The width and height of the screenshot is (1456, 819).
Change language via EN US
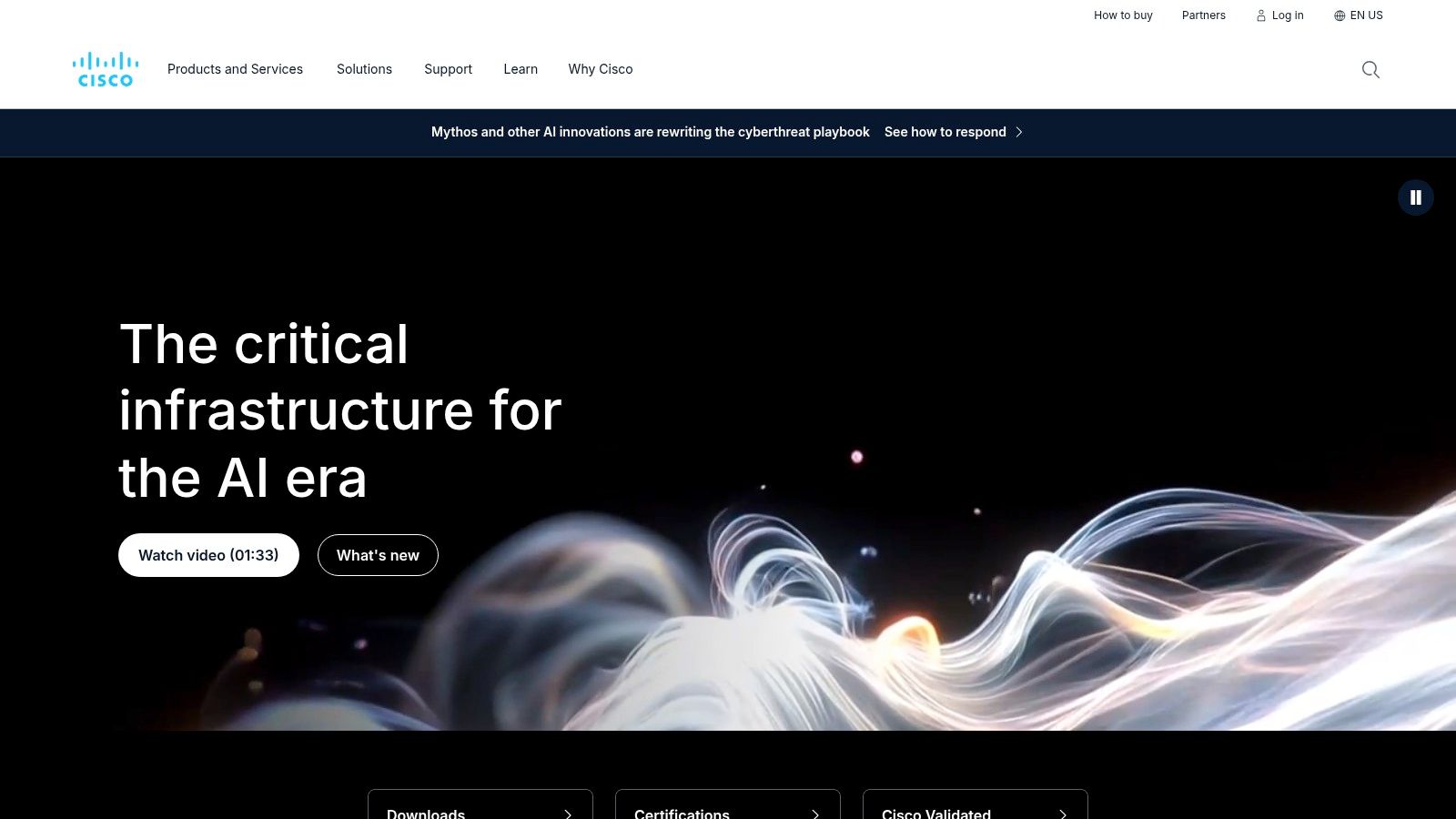click(1366, 15)
